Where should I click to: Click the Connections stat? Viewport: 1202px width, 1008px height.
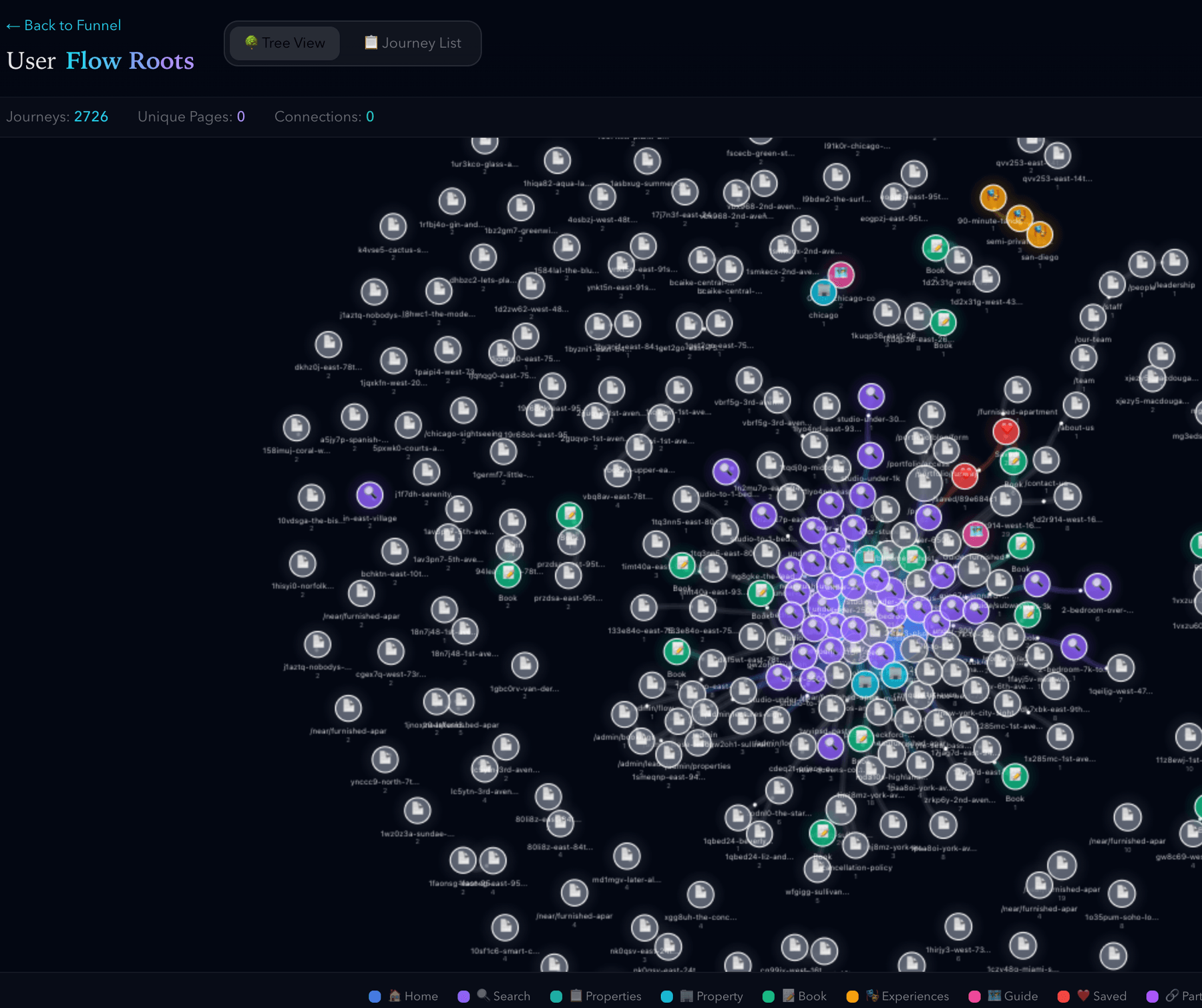324,117
